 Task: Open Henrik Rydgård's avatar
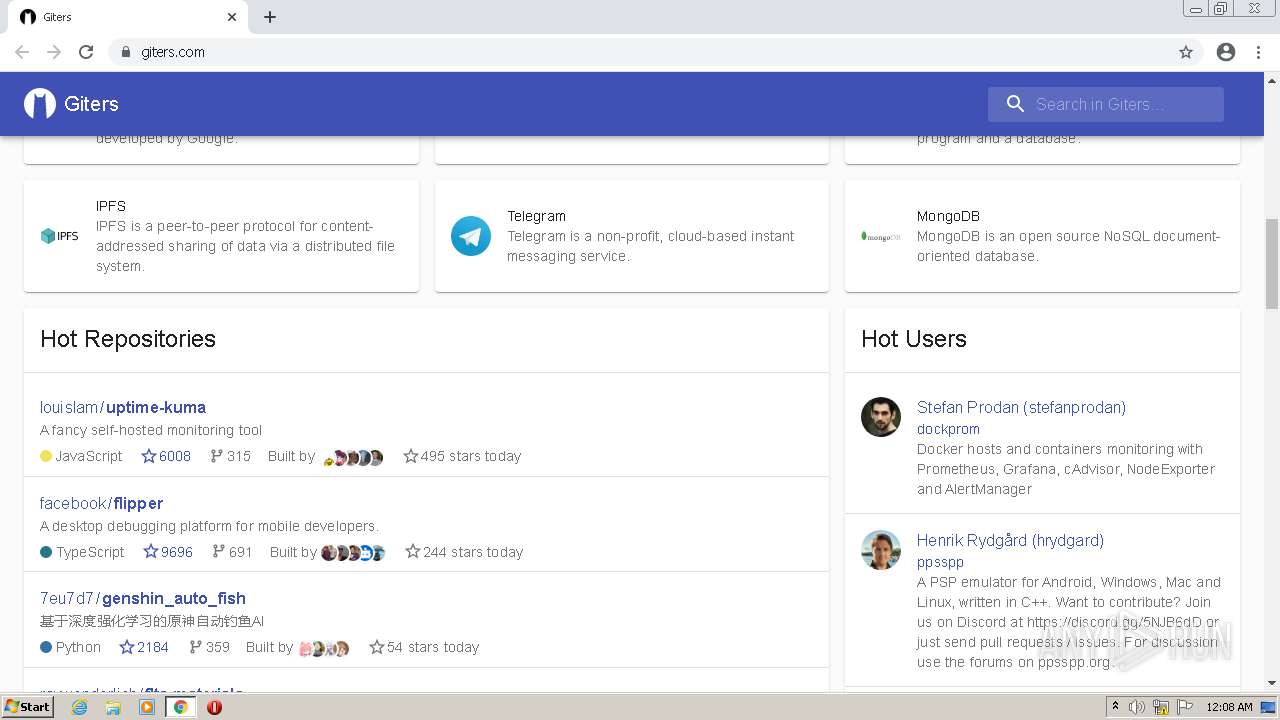coord(881,550)
